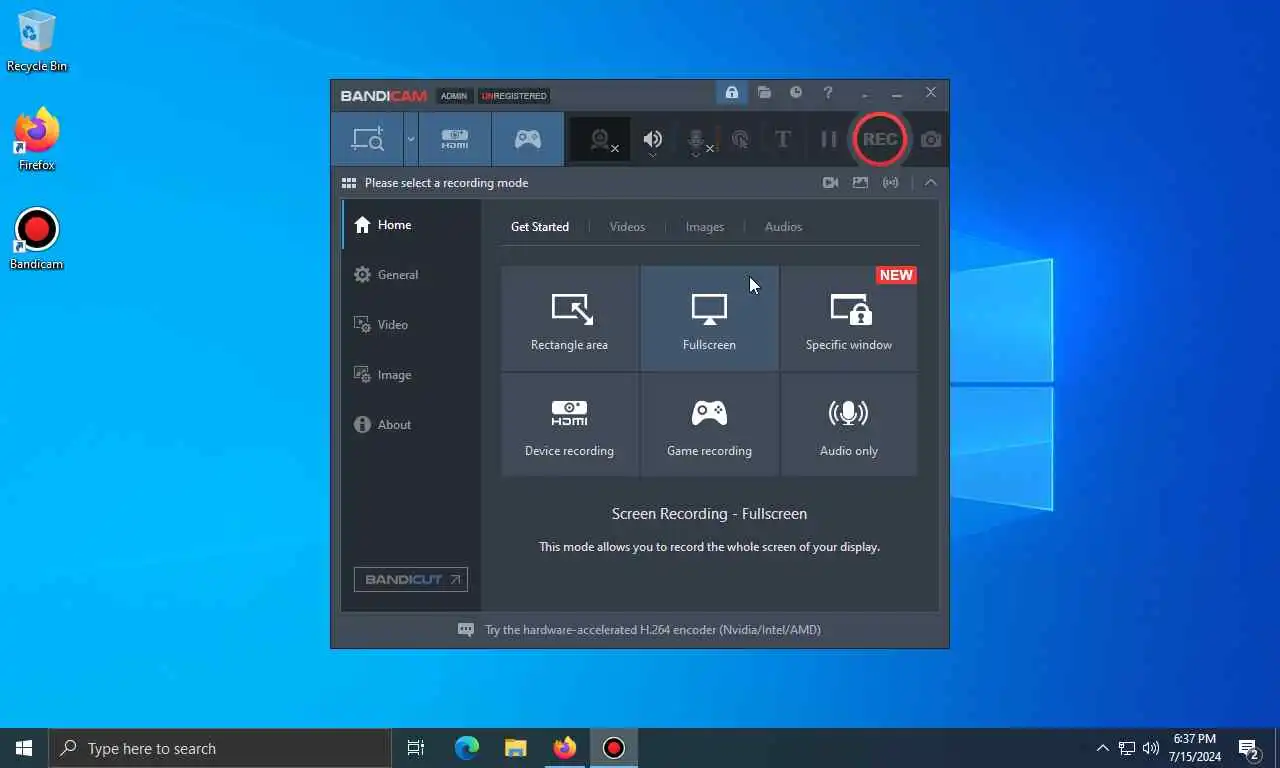This screenshot has height=768, width=1280.
Task: Launch Microsoft Edge from the taskbar
Action: [x=467, y=748]
